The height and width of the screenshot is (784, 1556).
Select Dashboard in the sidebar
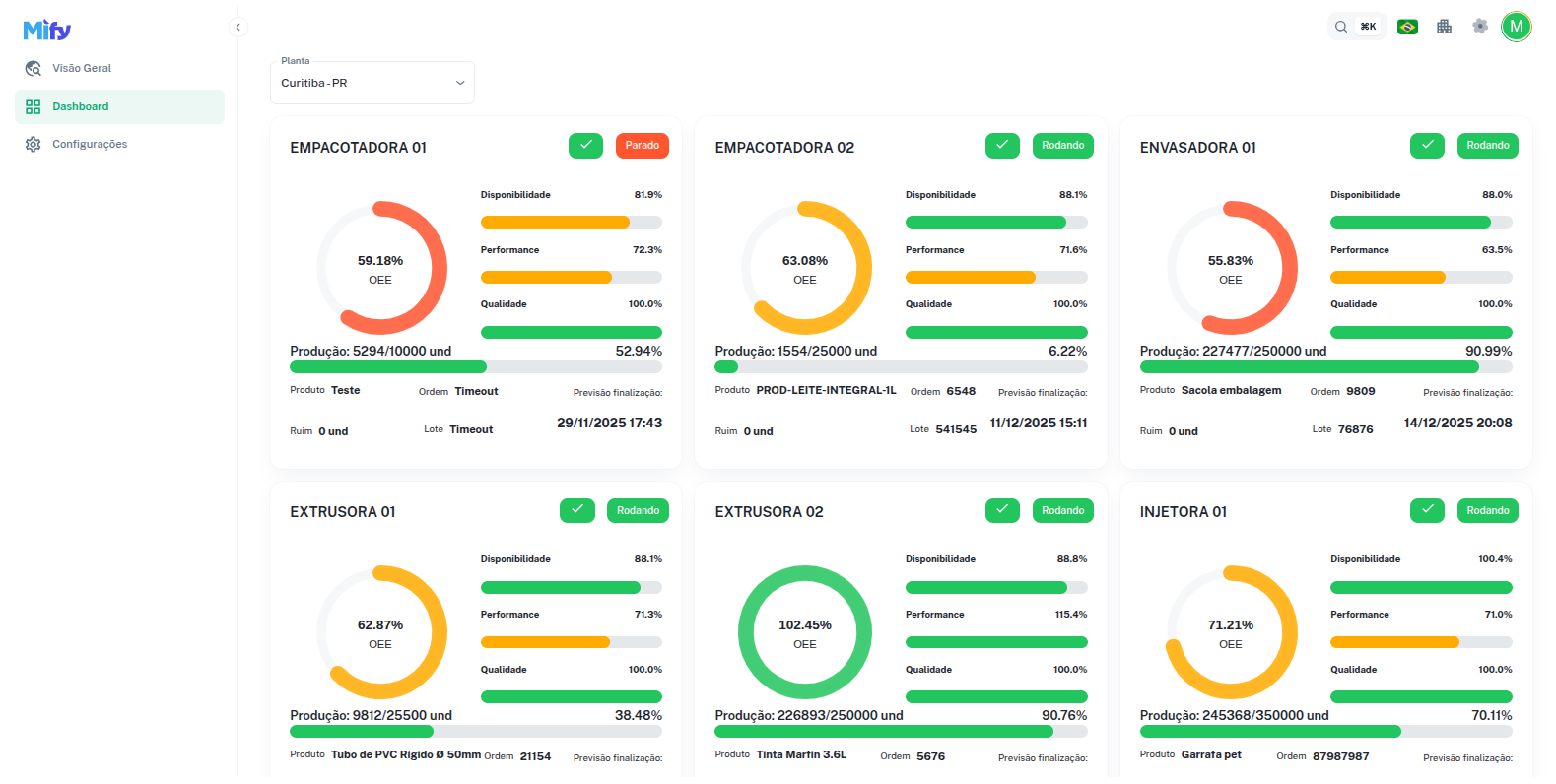point(81,106)
